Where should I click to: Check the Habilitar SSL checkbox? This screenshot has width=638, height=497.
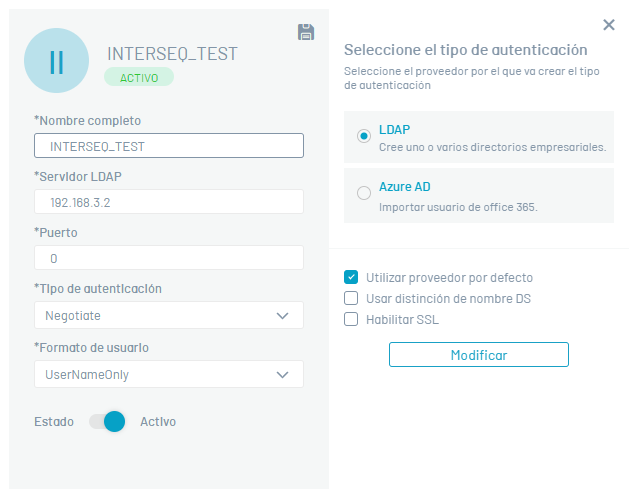coord(351,319)
